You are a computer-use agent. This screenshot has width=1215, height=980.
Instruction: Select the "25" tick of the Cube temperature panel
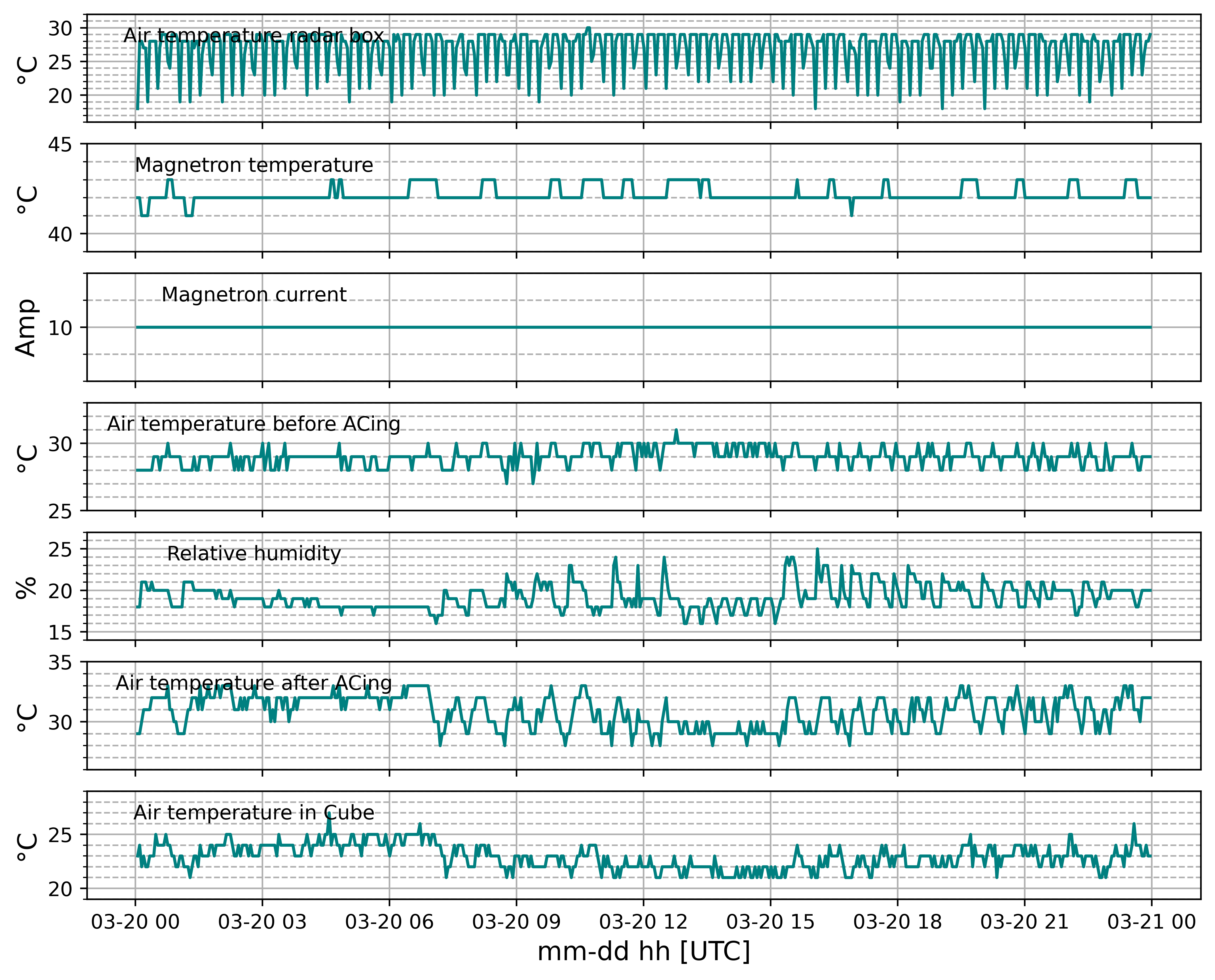coord(60,835)
